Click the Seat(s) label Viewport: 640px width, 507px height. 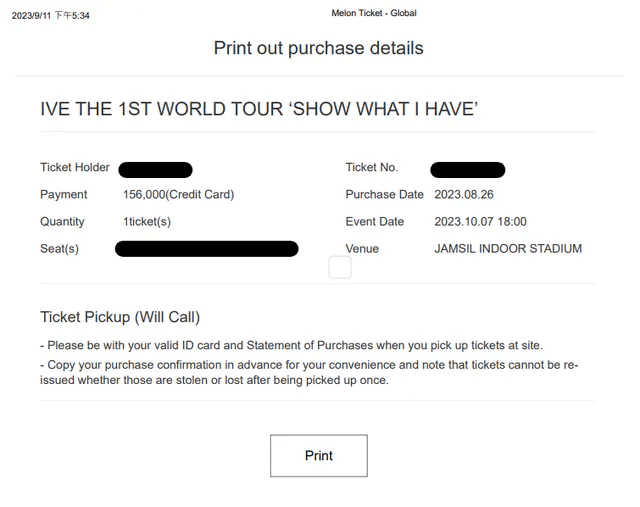point(59,248)
